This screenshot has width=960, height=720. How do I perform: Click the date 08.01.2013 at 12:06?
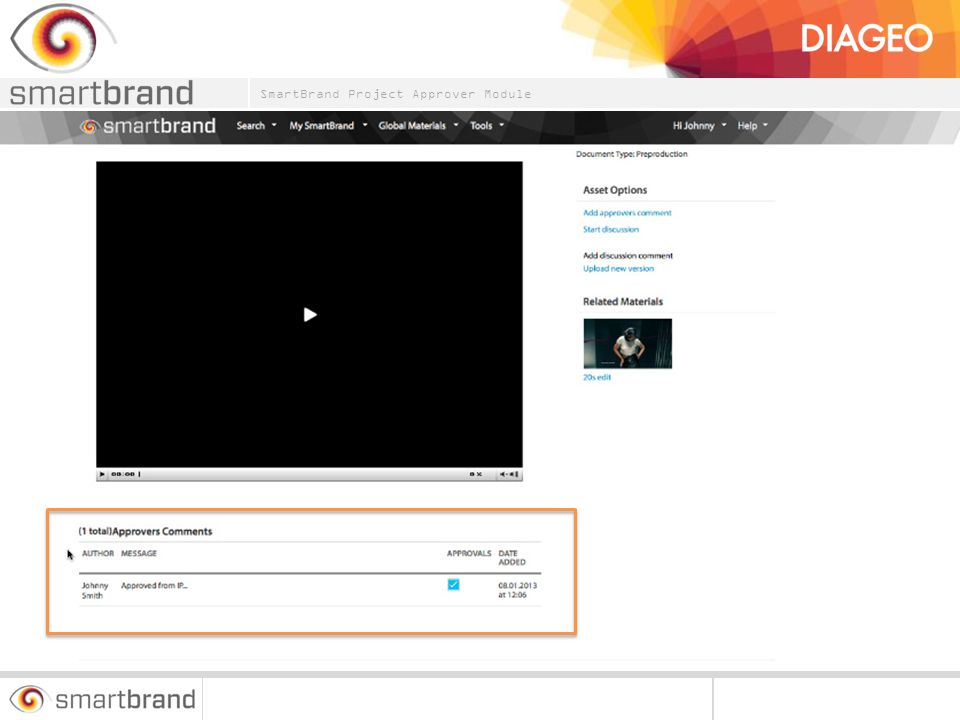(517, 590)
